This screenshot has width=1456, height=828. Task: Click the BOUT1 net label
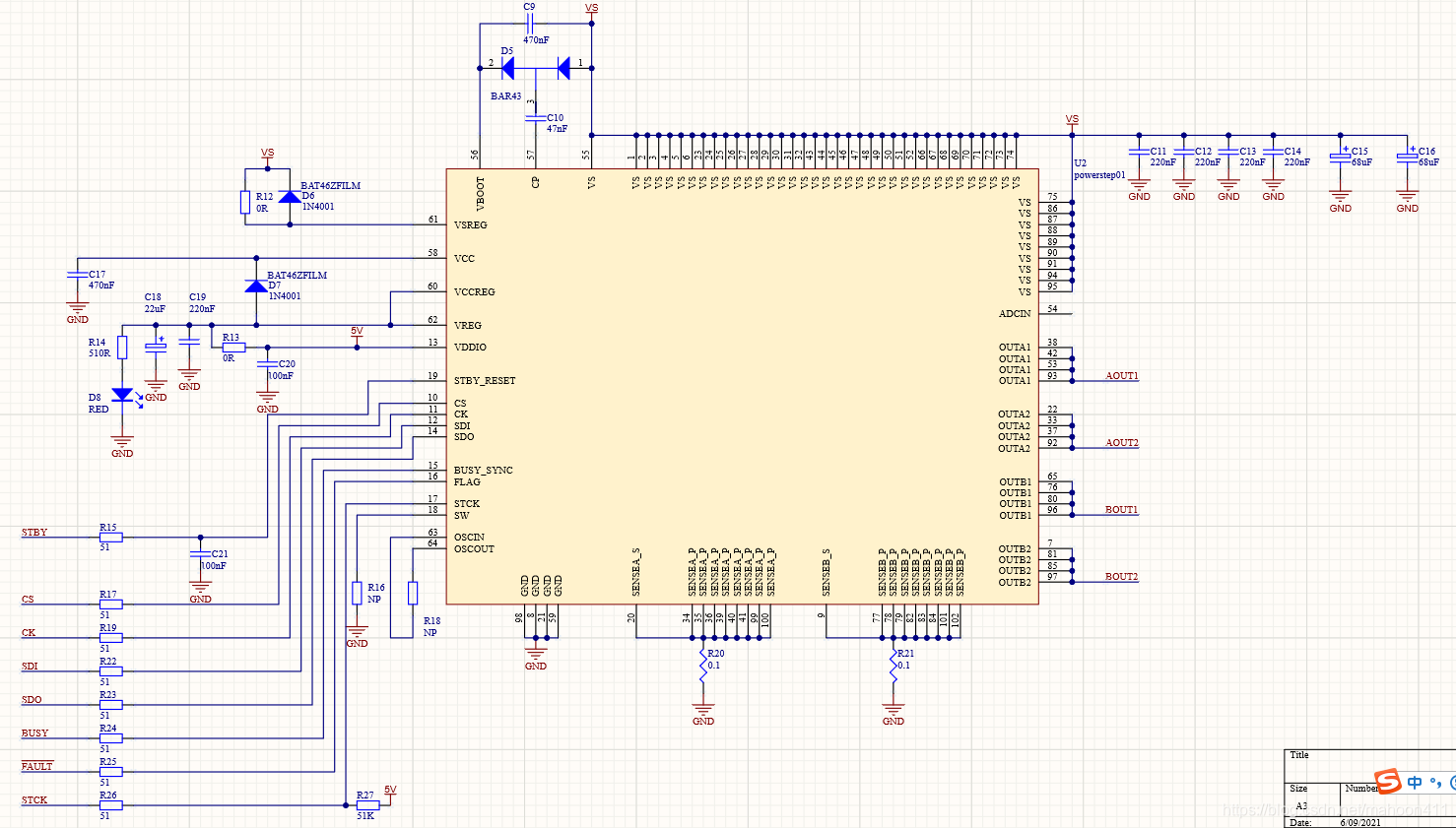pos(1121,510)
